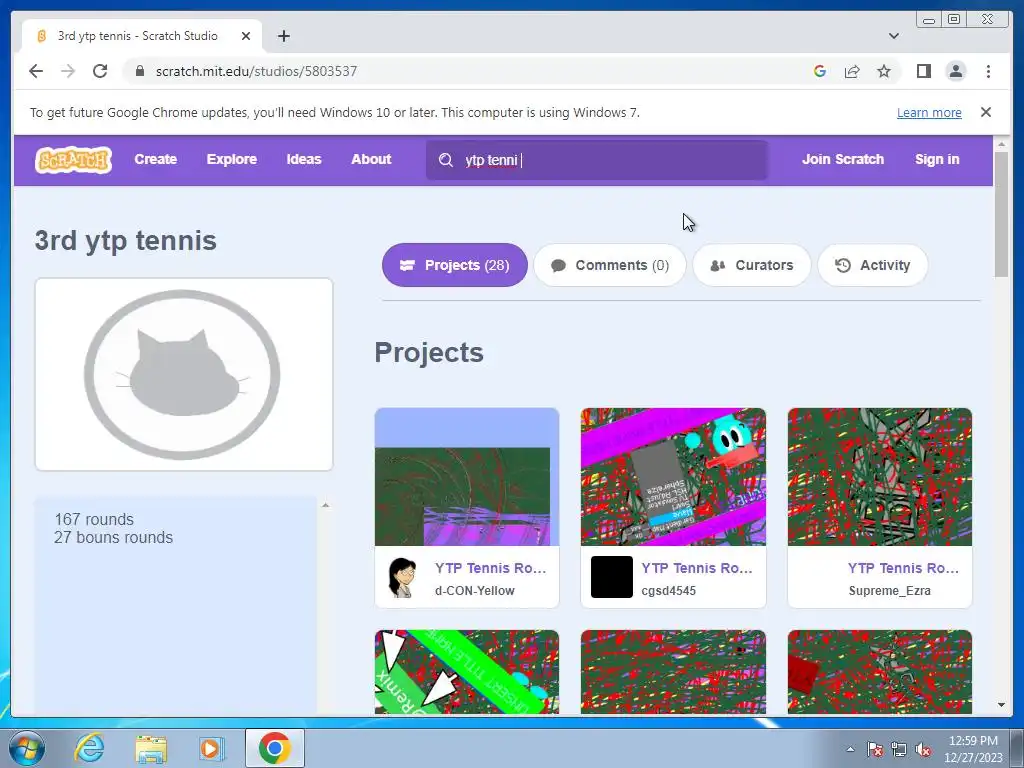Click the page vertical scrollbar thumb
Screen dimensions: 1024x768
tap(1002, 214)
